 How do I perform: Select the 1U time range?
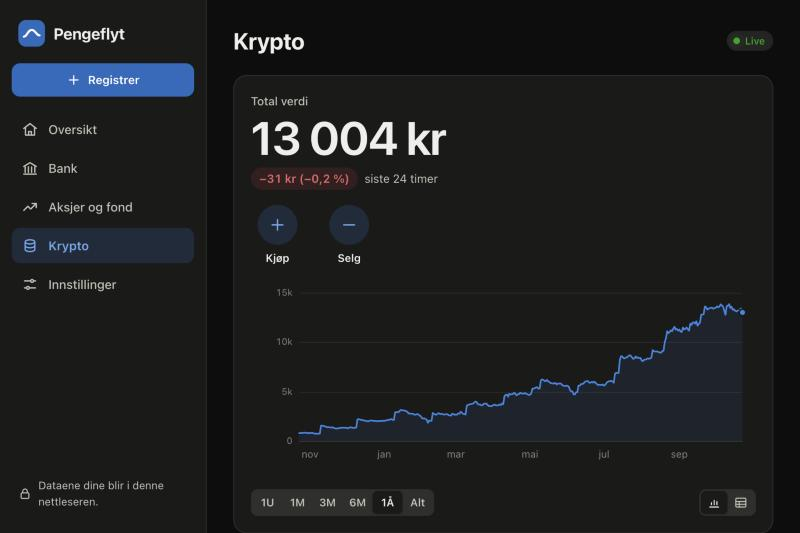pos(267,503)
